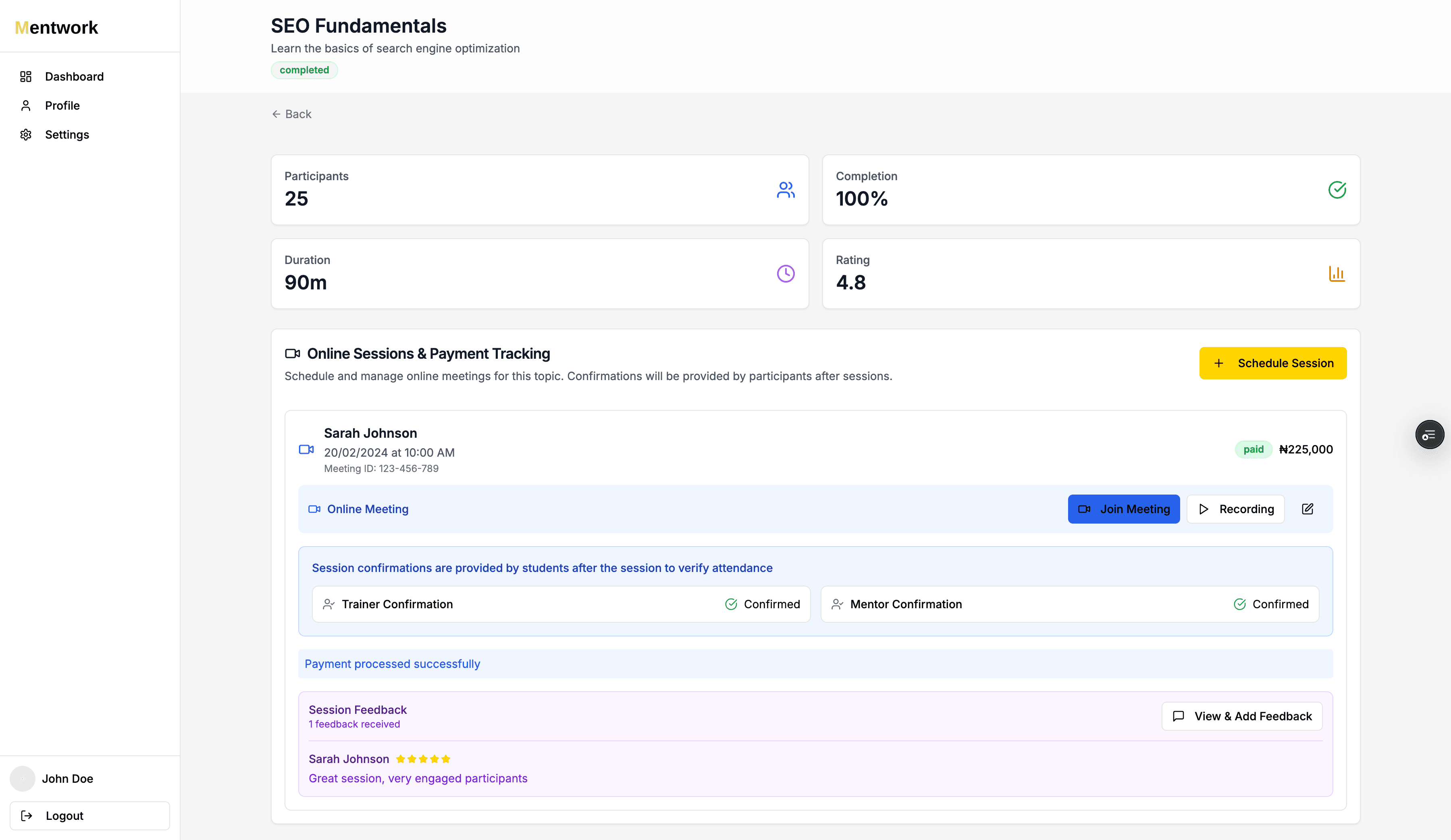Image resolution: width=1451 pixels, height=840 pixels.
Task: Click John Doe's avatar circle
Action: [23, 778]
